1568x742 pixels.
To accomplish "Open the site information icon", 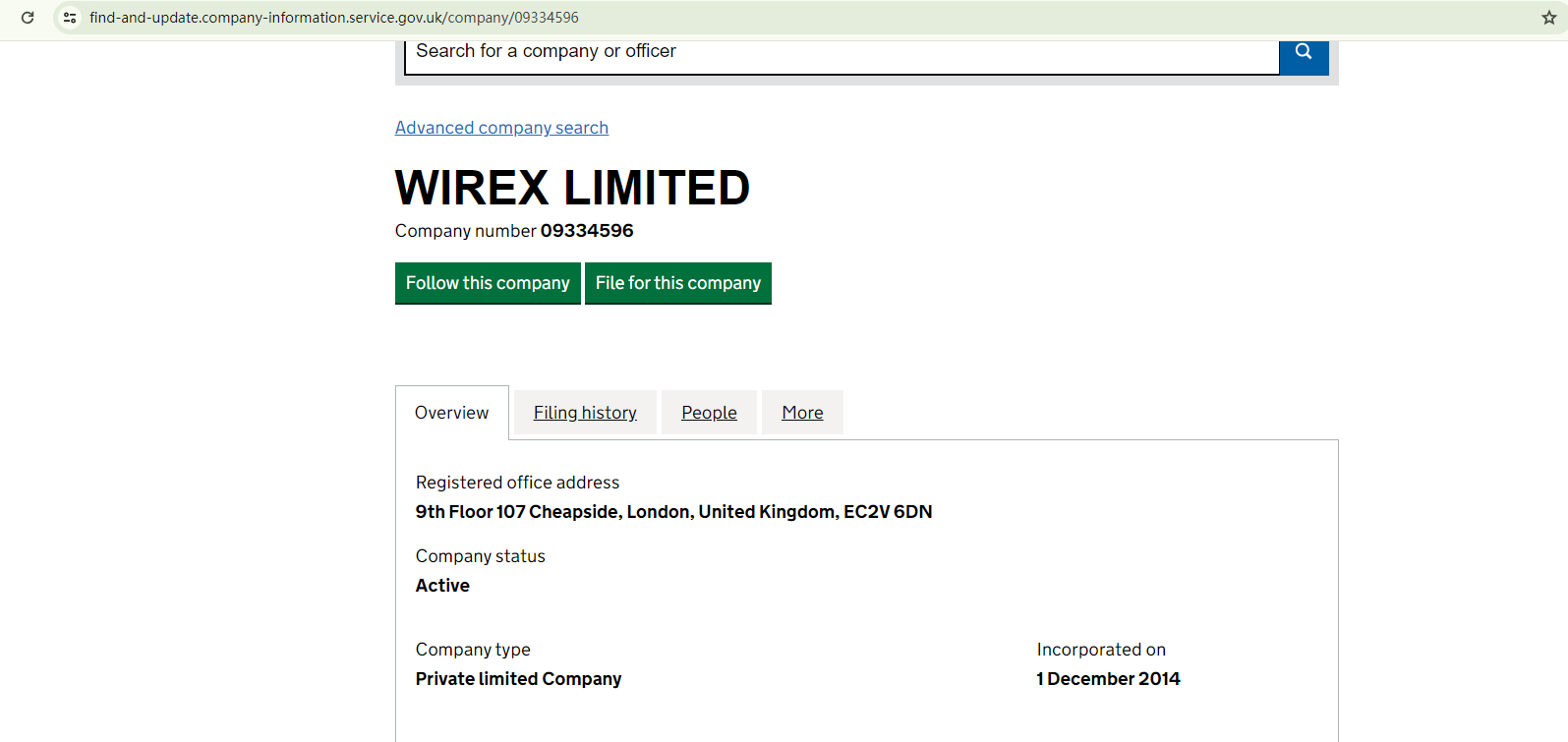I will coord(70,18).
